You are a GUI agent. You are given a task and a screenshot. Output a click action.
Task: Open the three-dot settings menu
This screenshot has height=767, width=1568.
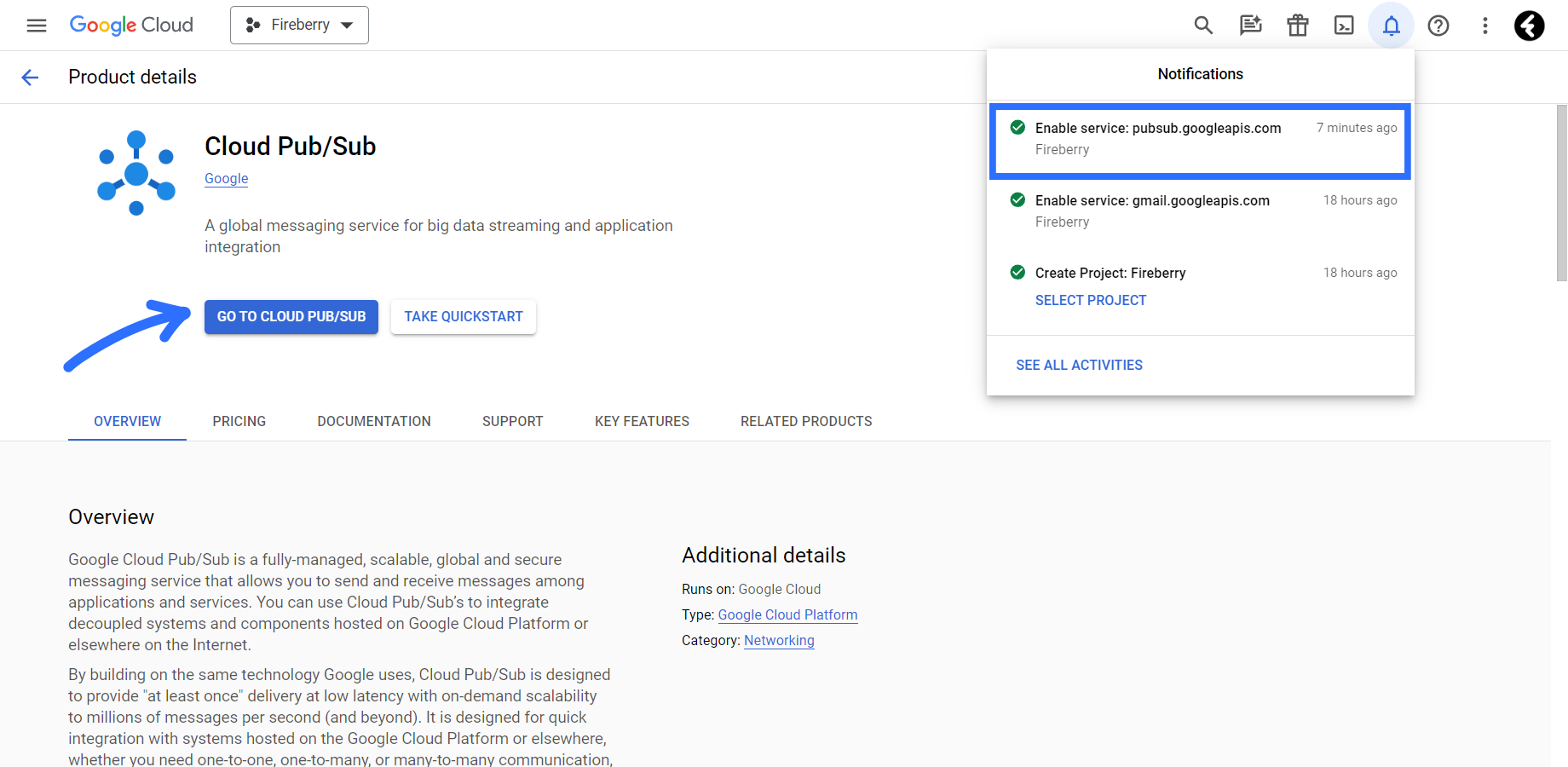(1485, 26)
